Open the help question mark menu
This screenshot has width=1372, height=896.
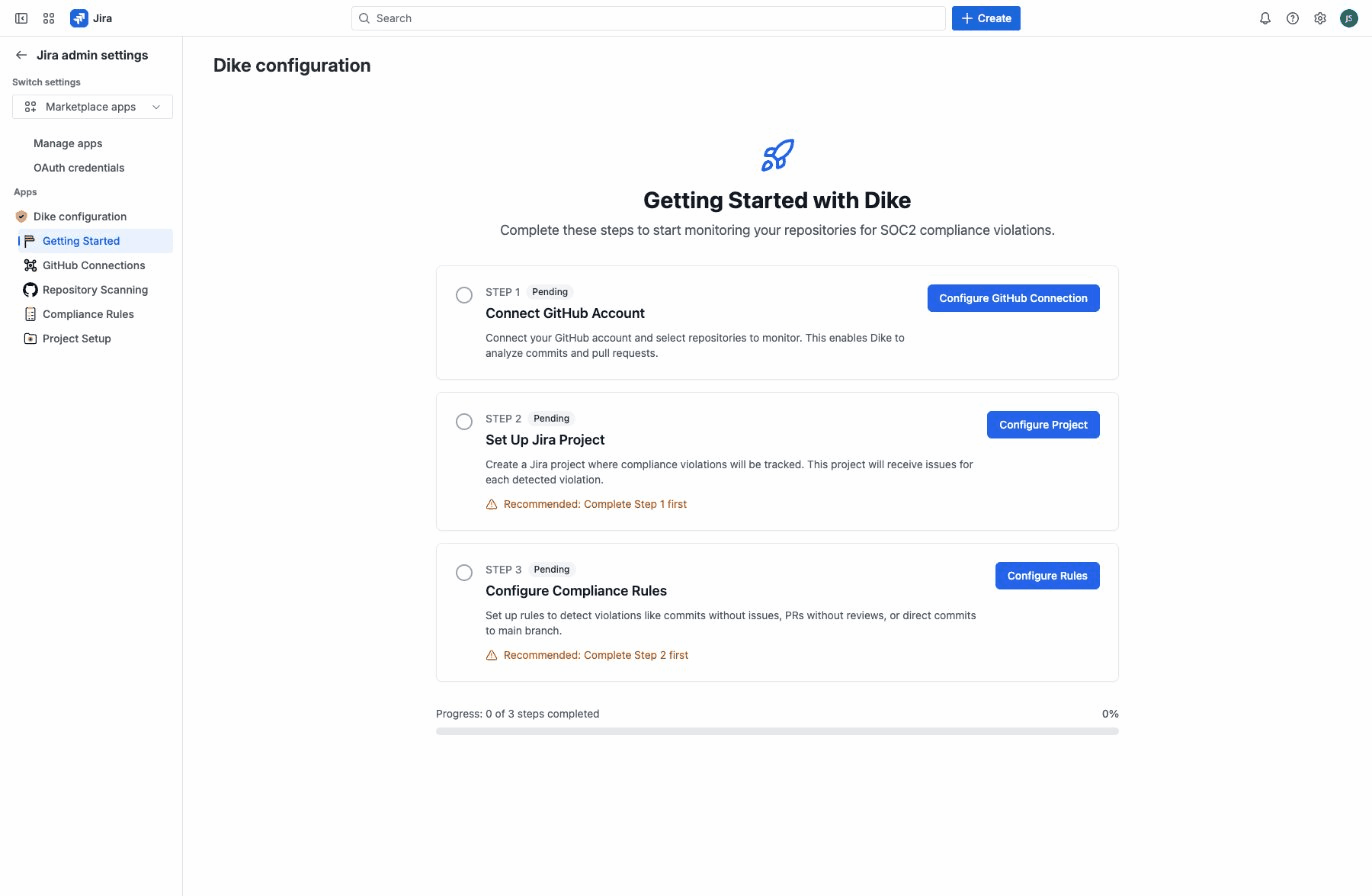pyautogui.click(x=1292, y=18)
